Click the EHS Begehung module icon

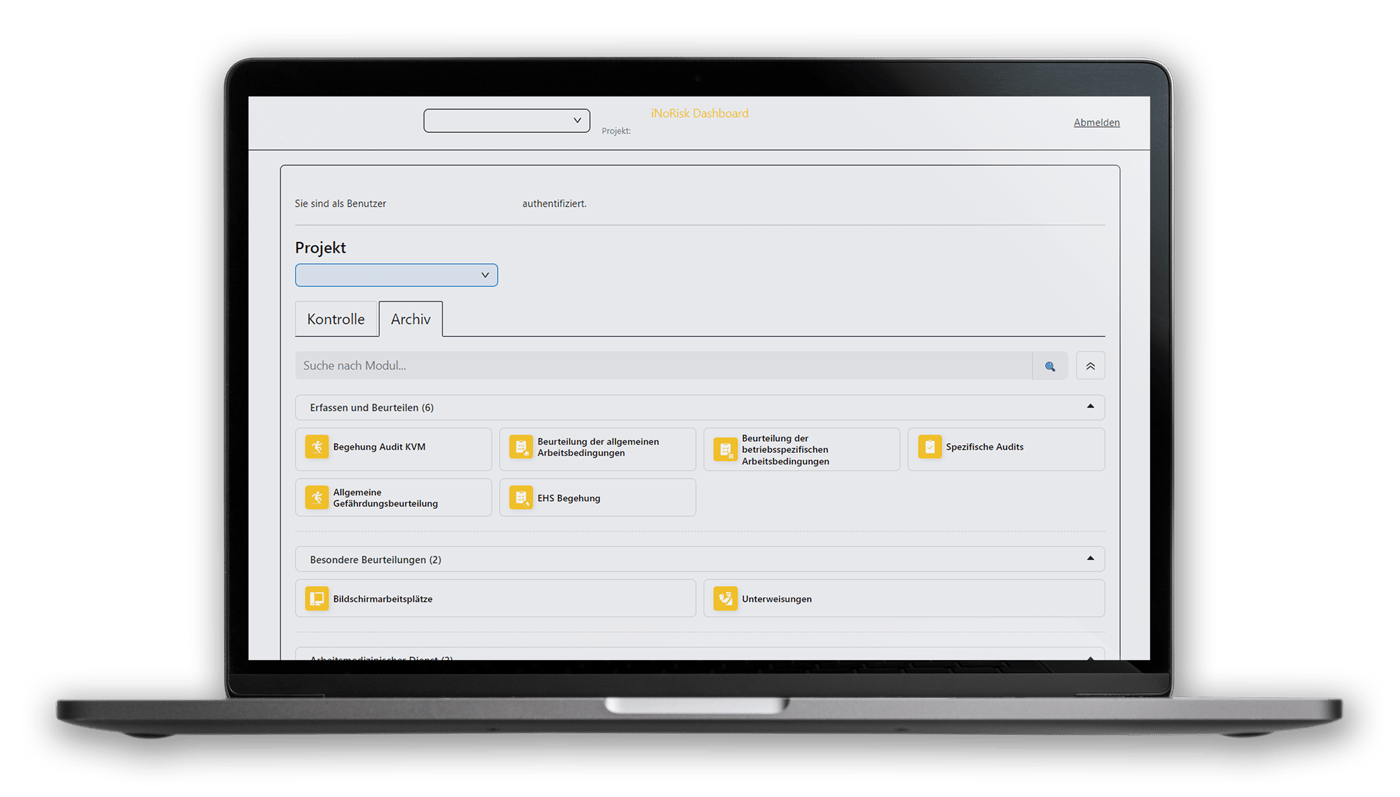(x=521, y=497)
